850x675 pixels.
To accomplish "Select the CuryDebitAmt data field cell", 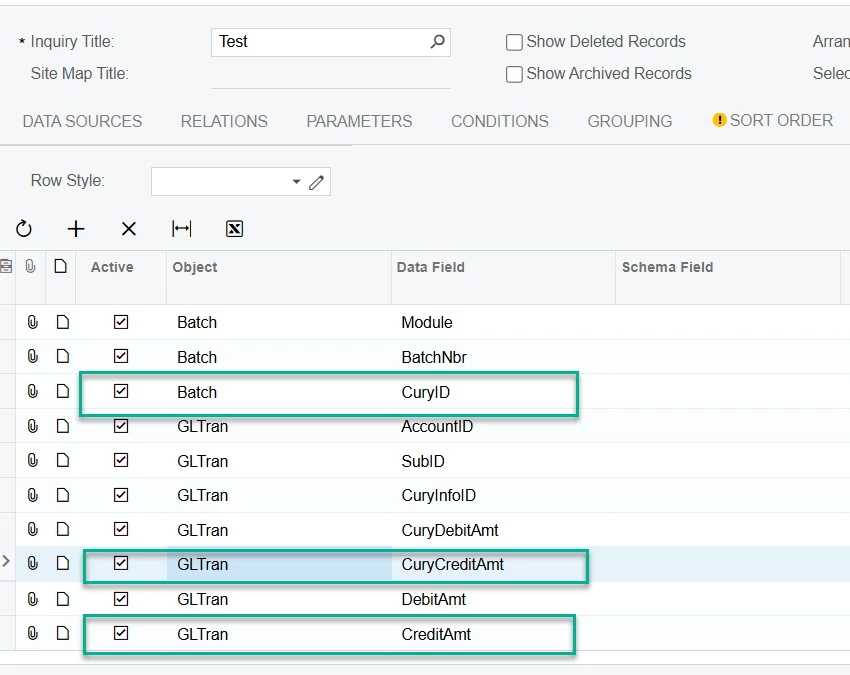I will click(x=450, y=530).
